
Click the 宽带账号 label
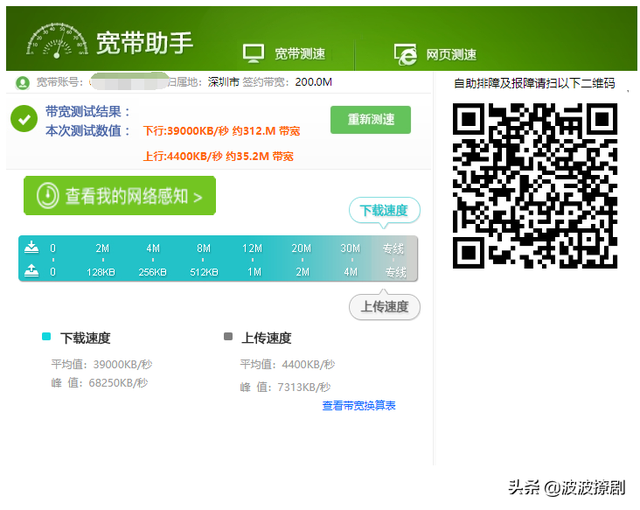tap(60, 82)
